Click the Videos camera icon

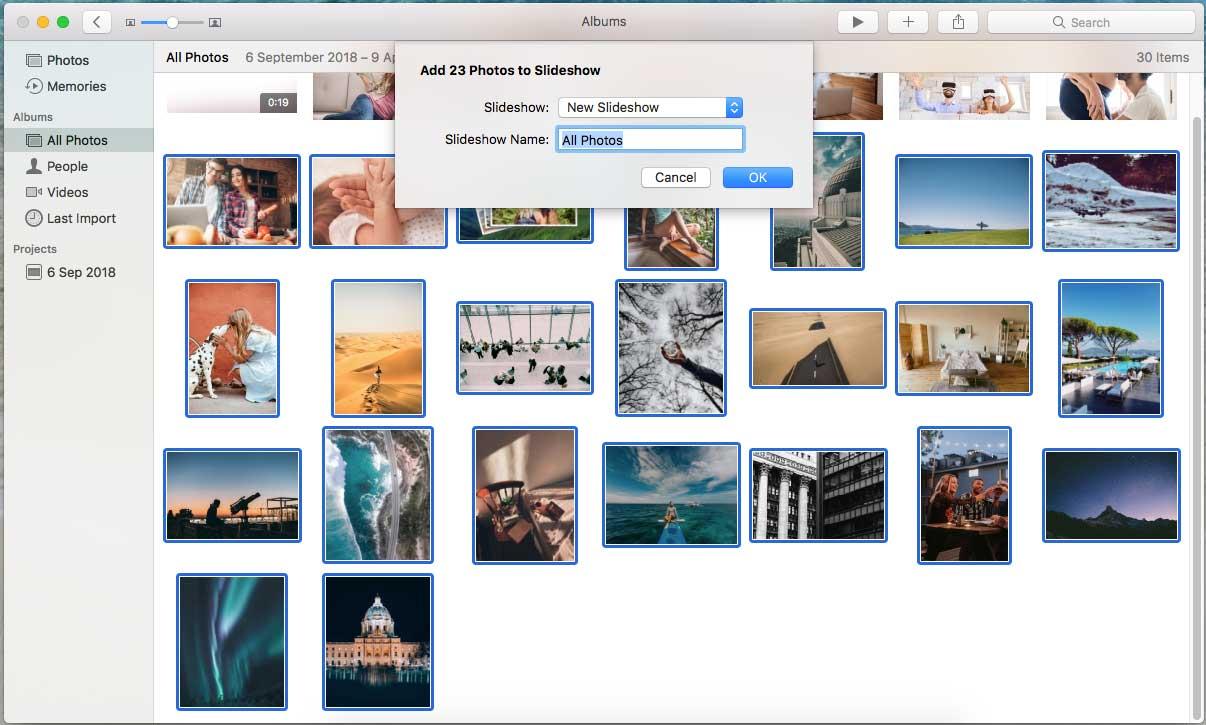coord(34,192)
